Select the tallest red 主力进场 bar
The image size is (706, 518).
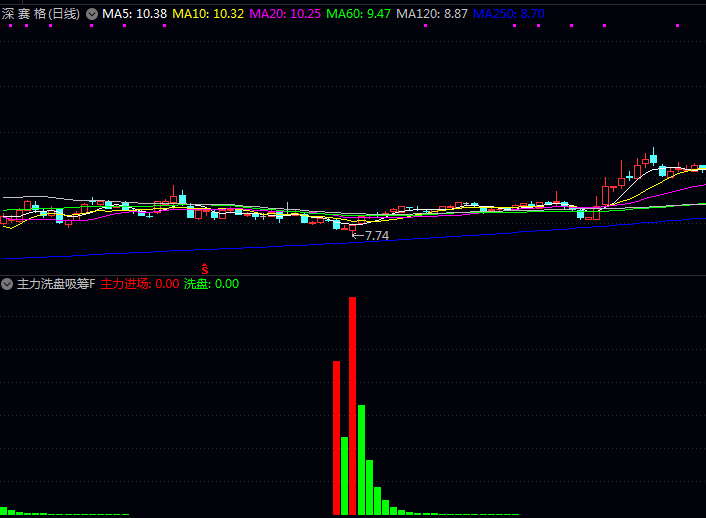click(x=353, y=405)
